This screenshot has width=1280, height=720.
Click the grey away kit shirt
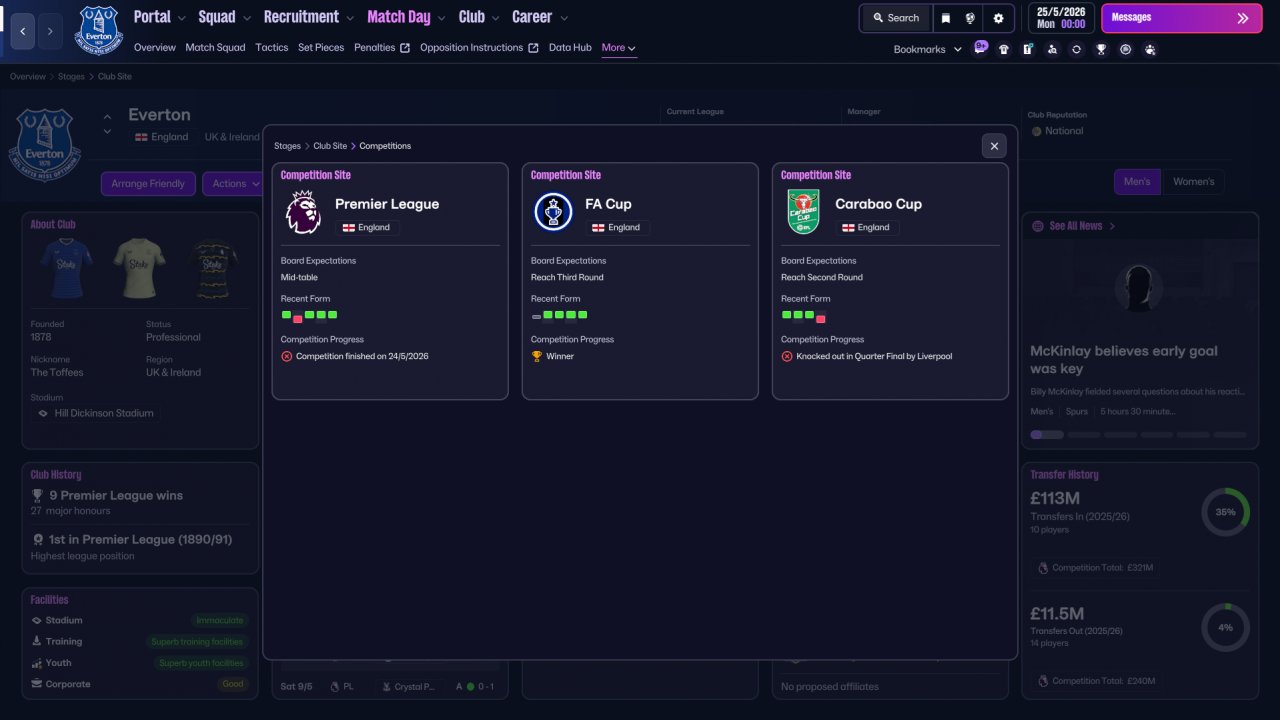pyautogui.click(x=139, y=268)
